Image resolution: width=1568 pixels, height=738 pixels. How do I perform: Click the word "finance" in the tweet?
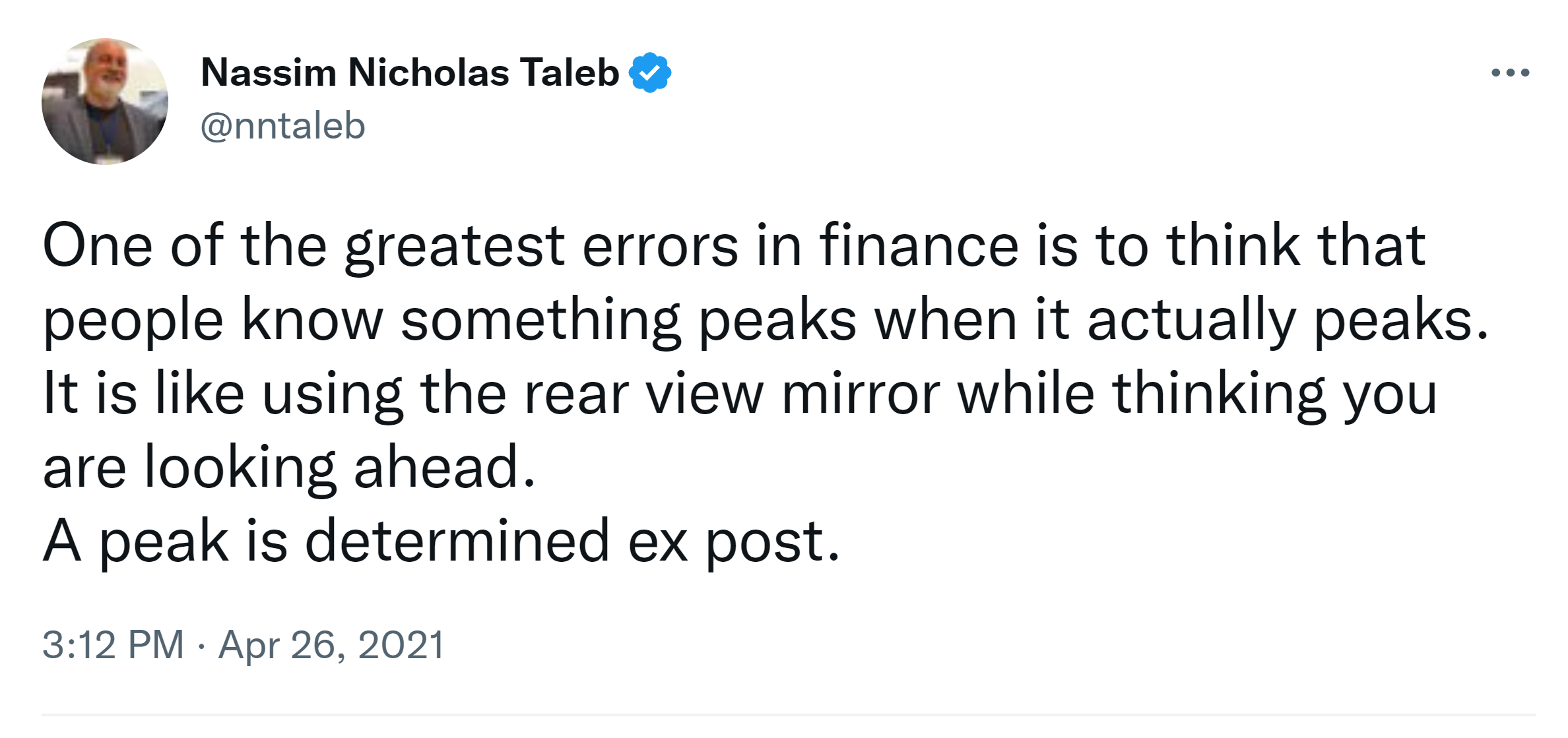(x=919, y=246)
